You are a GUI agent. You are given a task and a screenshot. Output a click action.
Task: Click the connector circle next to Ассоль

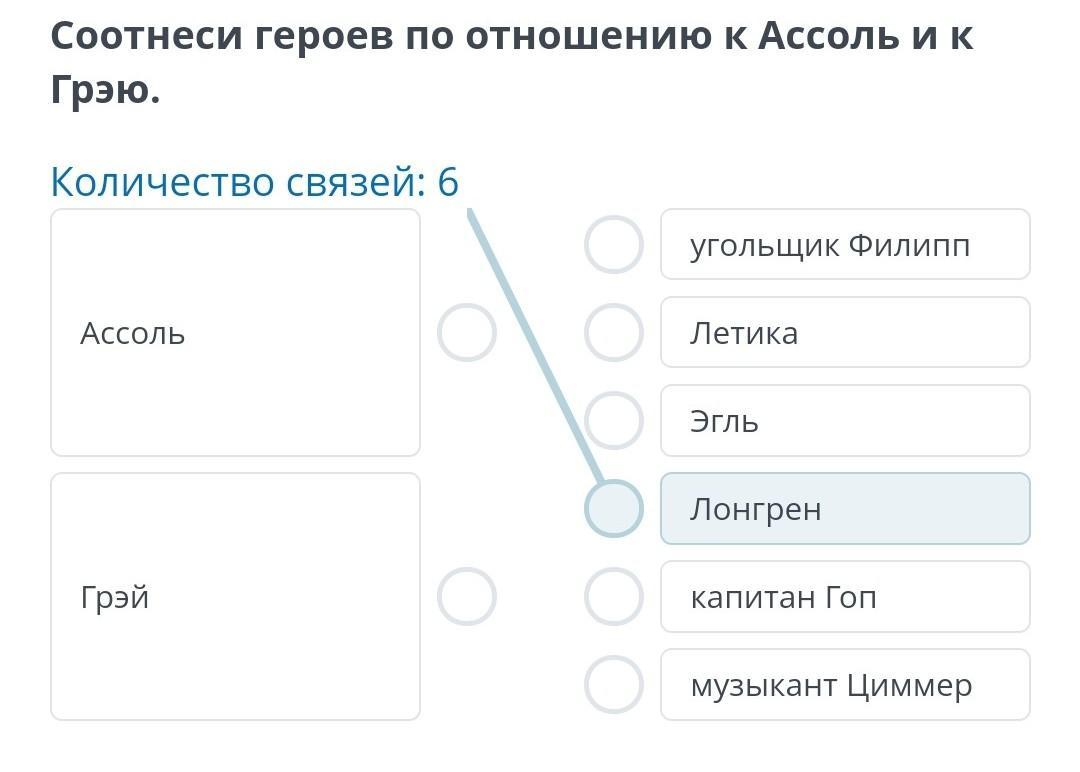[467, 333]
